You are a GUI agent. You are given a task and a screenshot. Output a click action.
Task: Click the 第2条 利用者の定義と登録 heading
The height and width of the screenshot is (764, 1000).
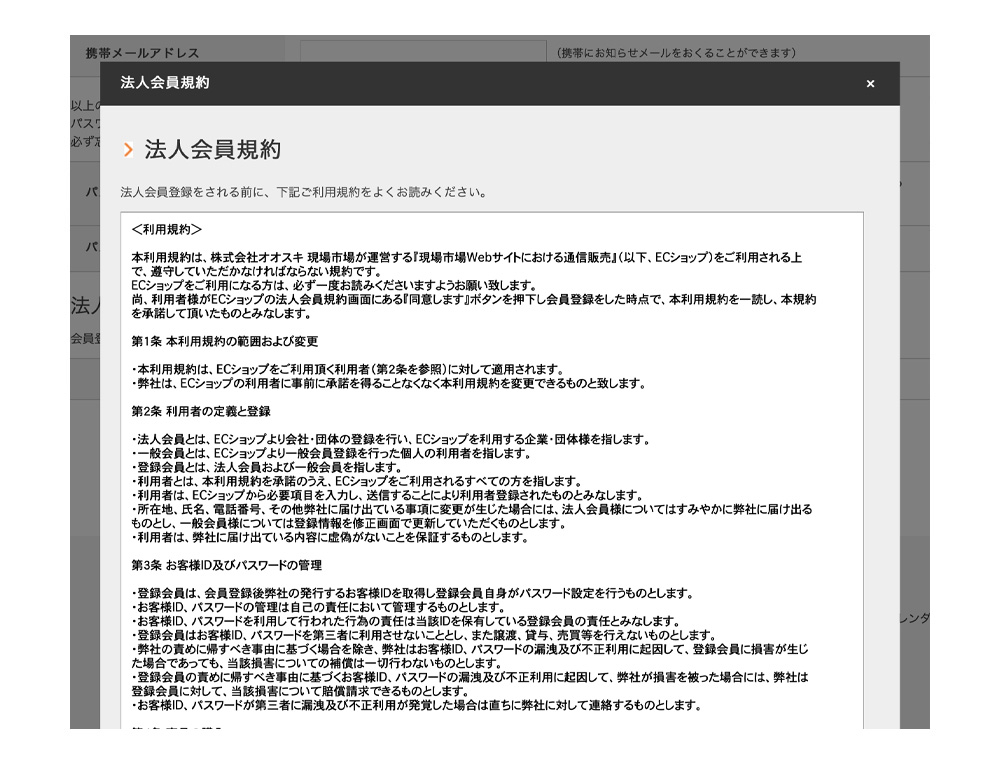pyautogui.click(x=201, y=411)
